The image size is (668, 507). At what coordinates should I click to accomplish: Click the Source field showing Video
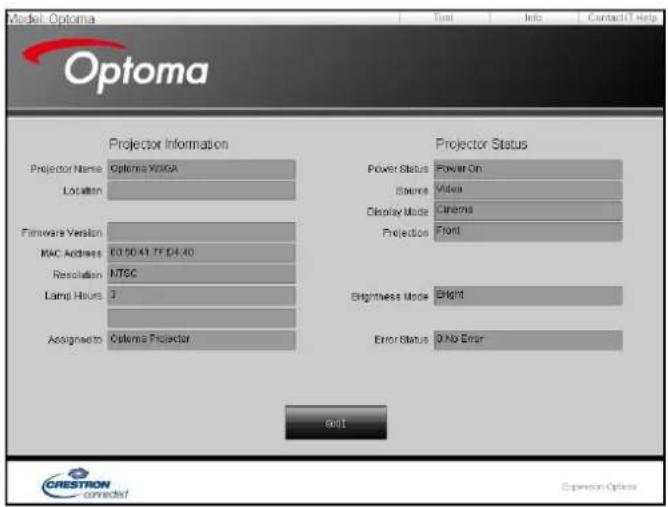[528, 190]
